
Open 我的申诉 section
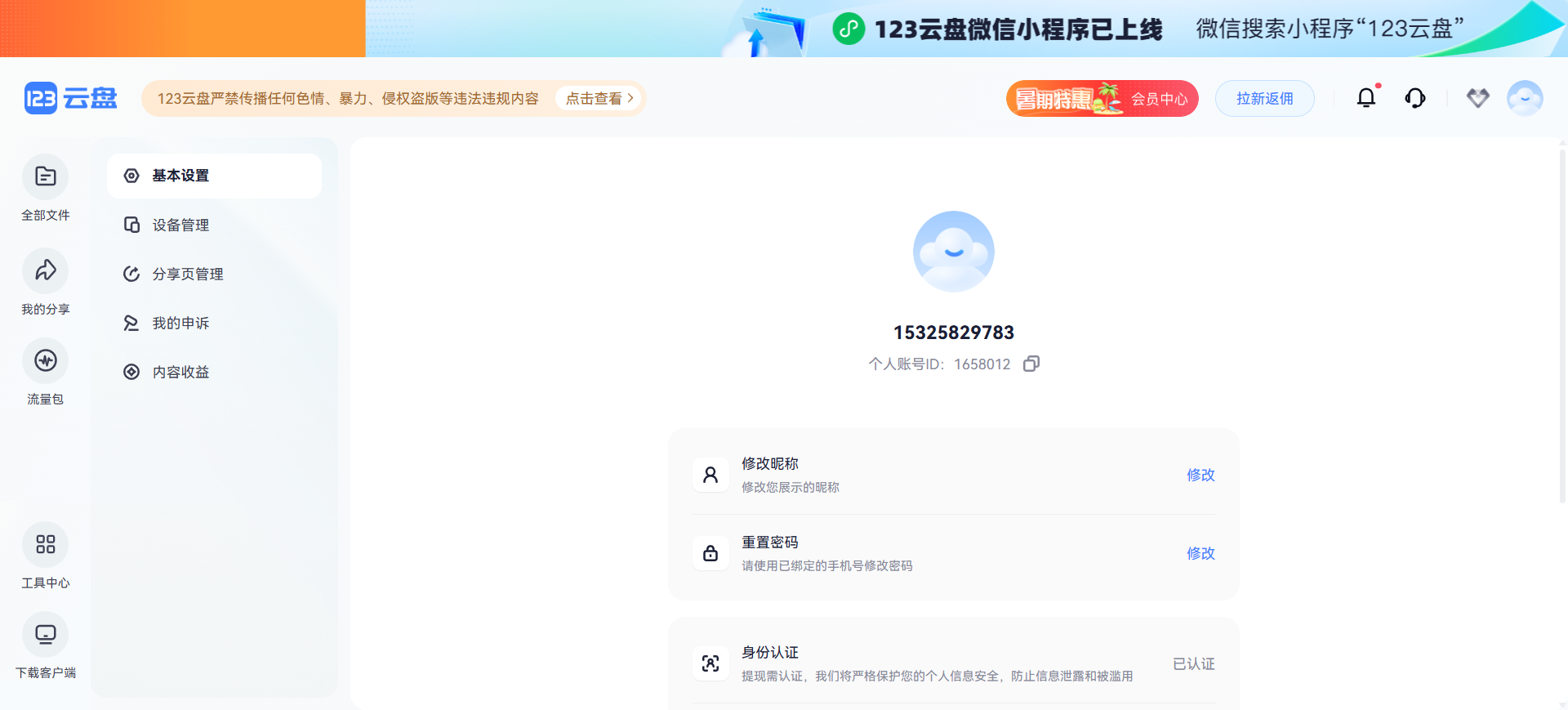point(214,323)
